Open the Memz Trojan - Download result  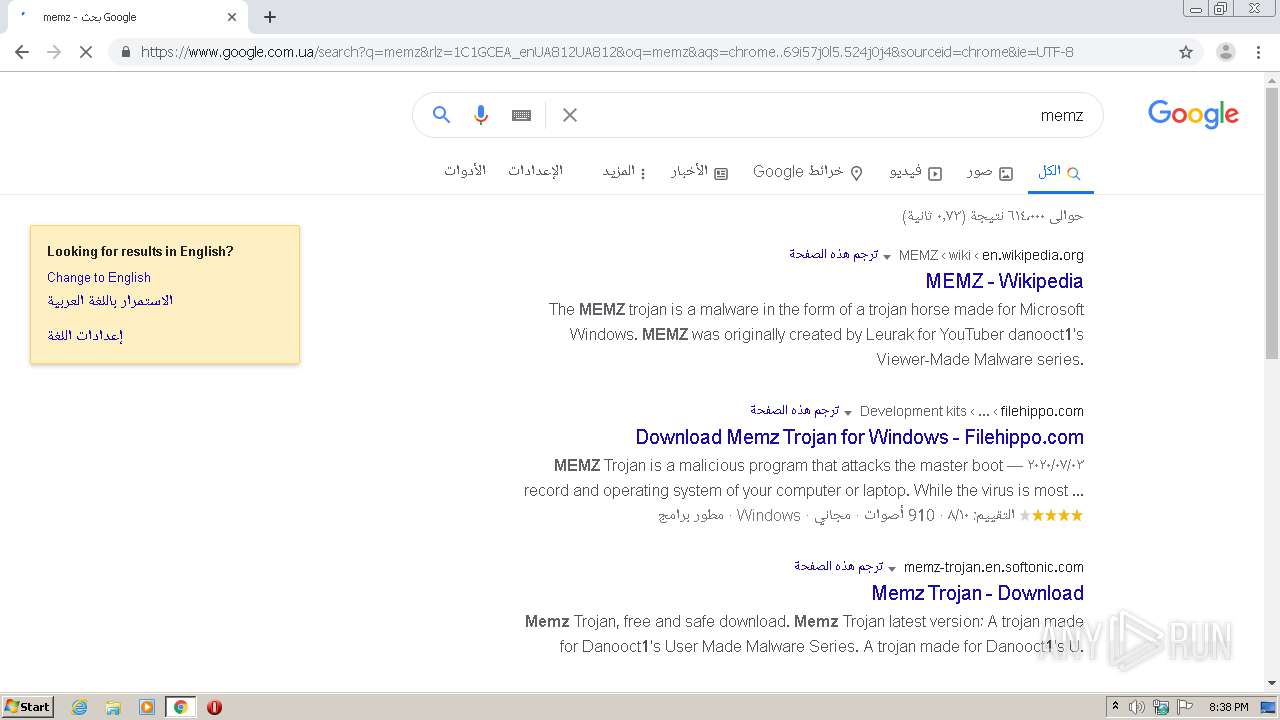click(977, 593)
